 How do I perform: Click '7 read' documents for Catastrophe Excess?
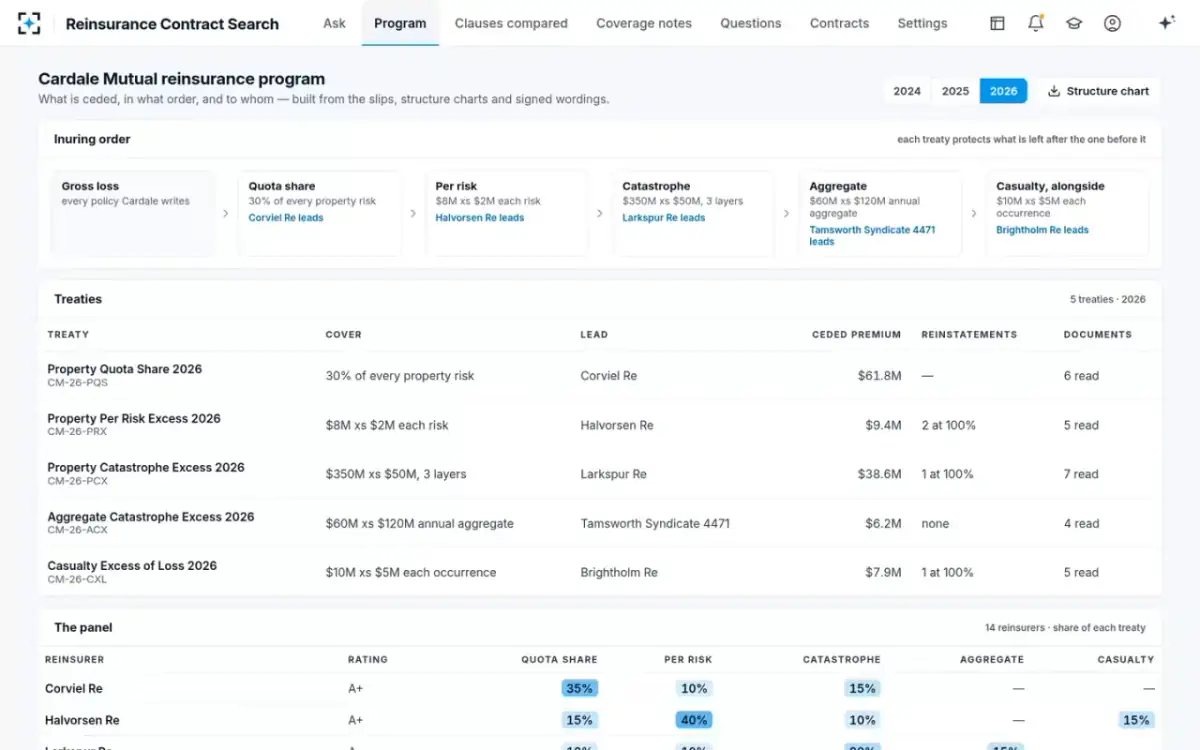tap(1081, 474)
